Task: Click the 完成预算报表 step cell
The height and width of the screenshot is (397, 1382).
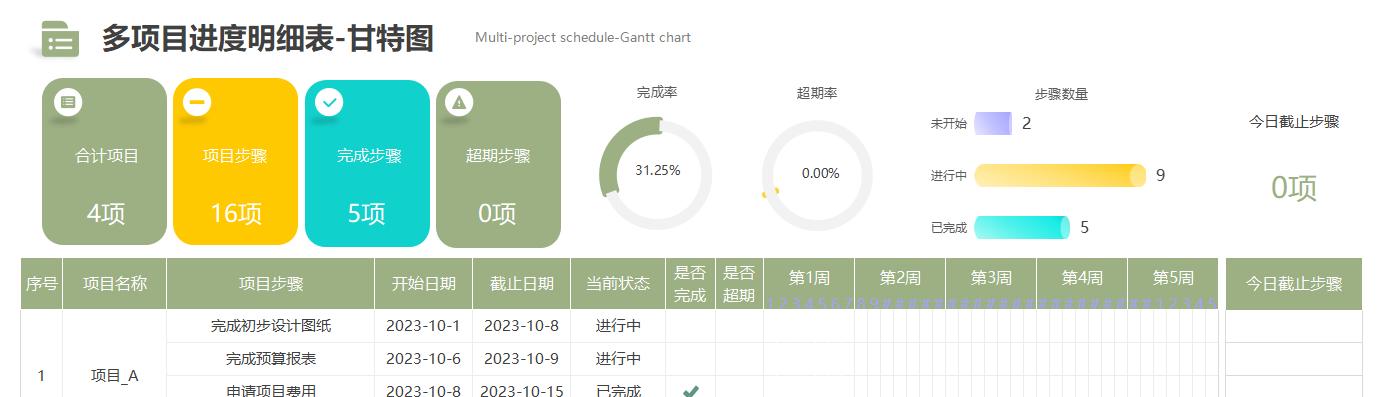Action: (x=271, y=359)
